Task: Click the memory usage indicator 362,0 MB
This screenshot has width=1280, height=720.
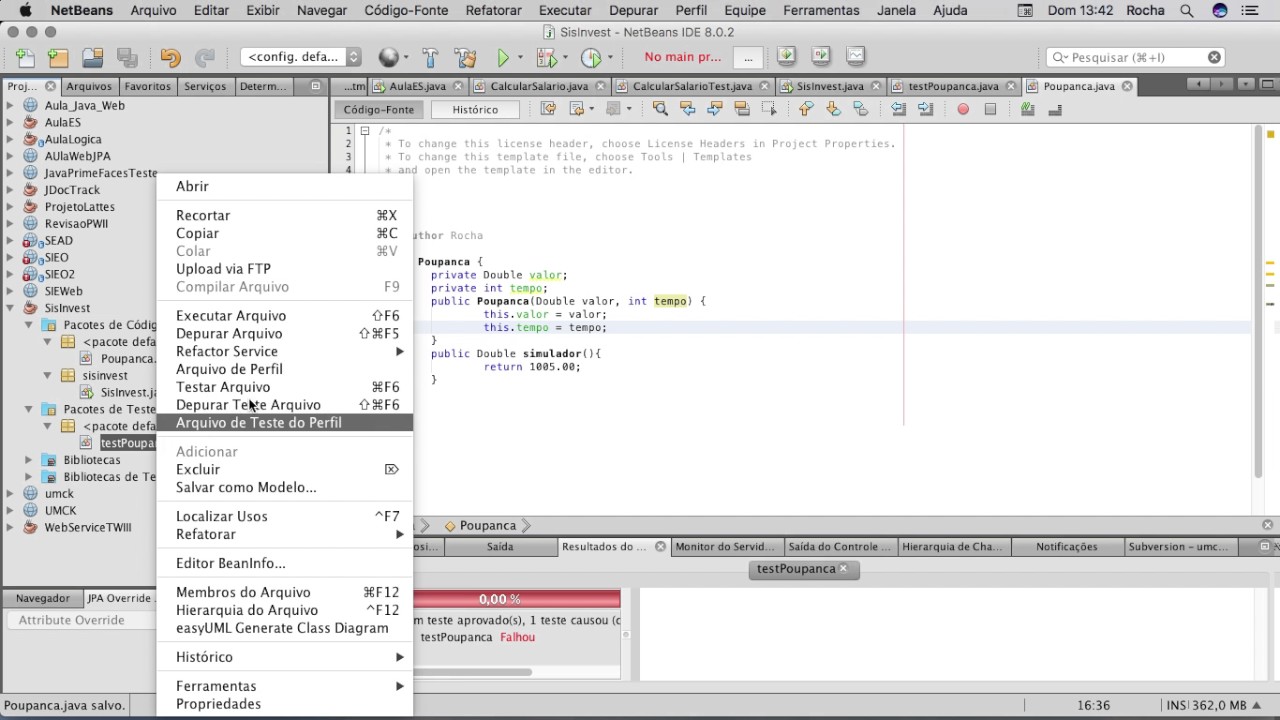Action: coord(1219,705)
